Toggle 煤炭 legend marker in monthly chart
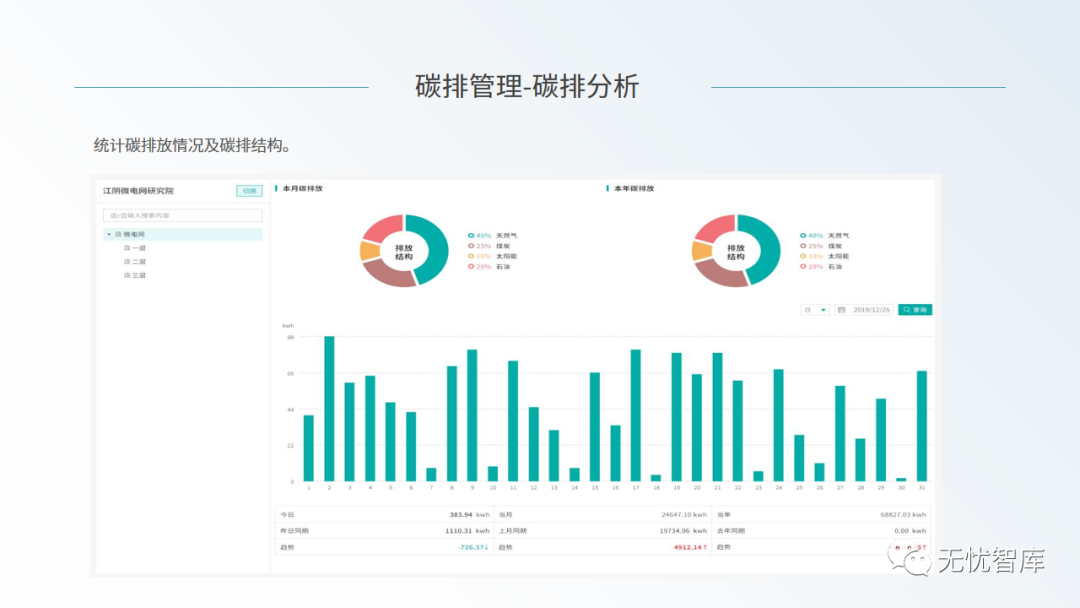The width and height of the screenshot is (1080, 608). pos(471,246)
